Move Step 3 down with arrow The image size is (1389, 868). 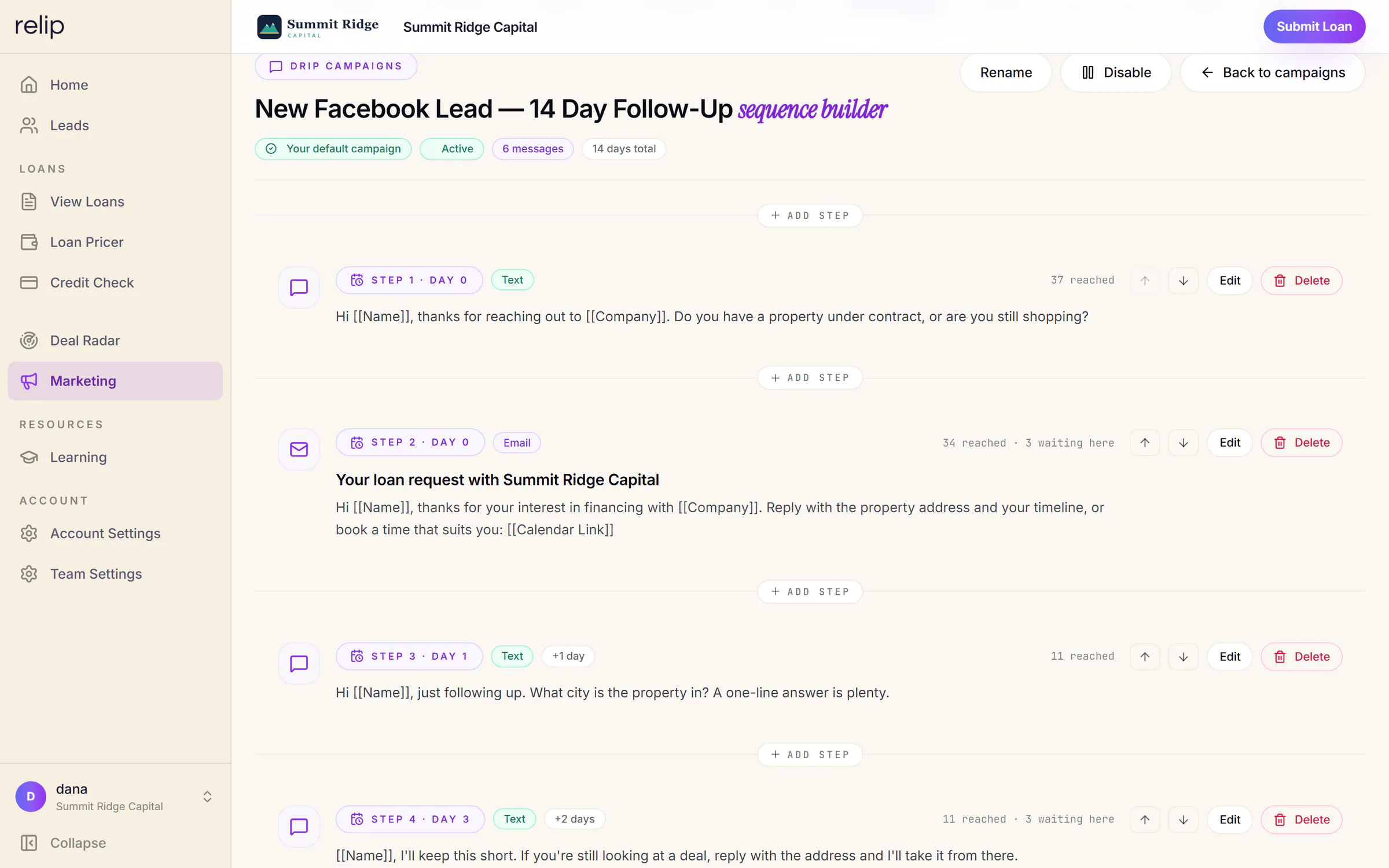coord(1183,657)
